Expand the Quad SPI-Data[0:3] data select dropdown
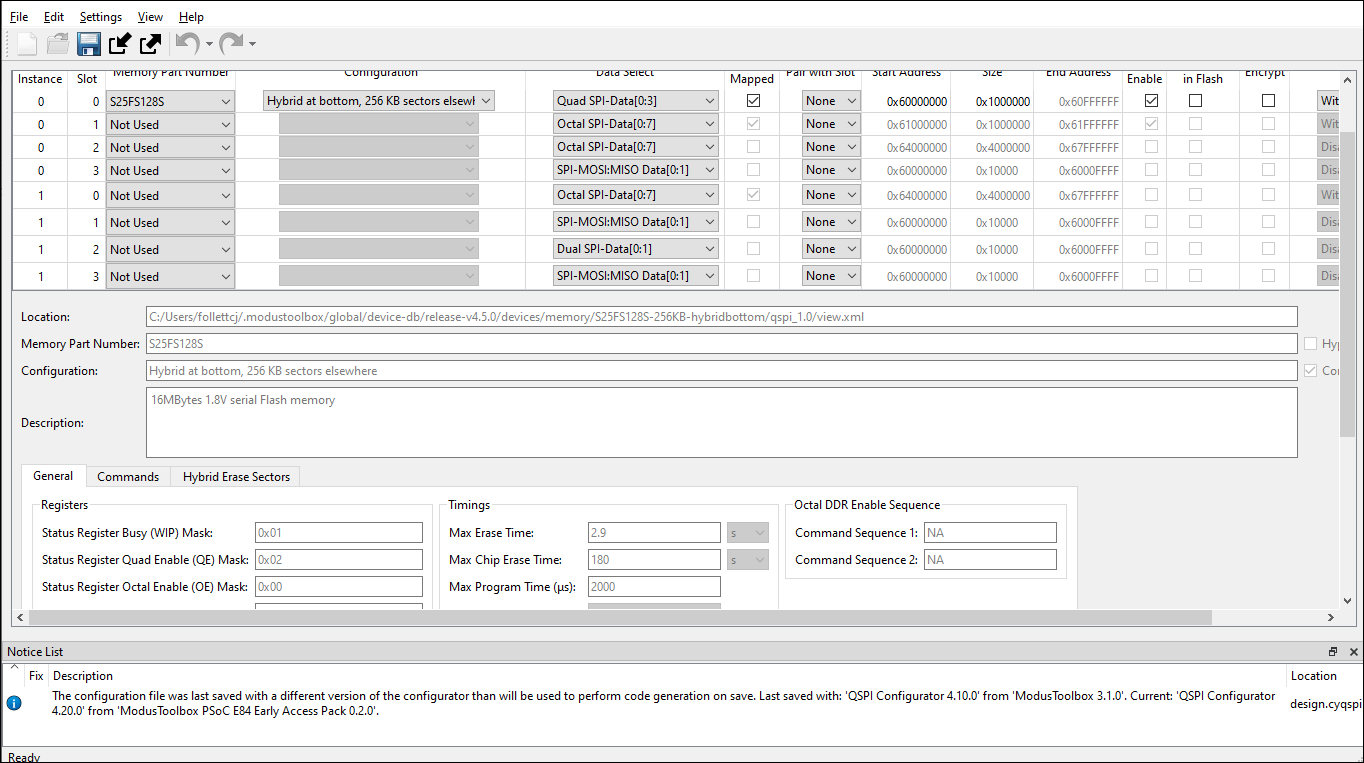This screenshot has height=763, width=1364. (636, 100)
